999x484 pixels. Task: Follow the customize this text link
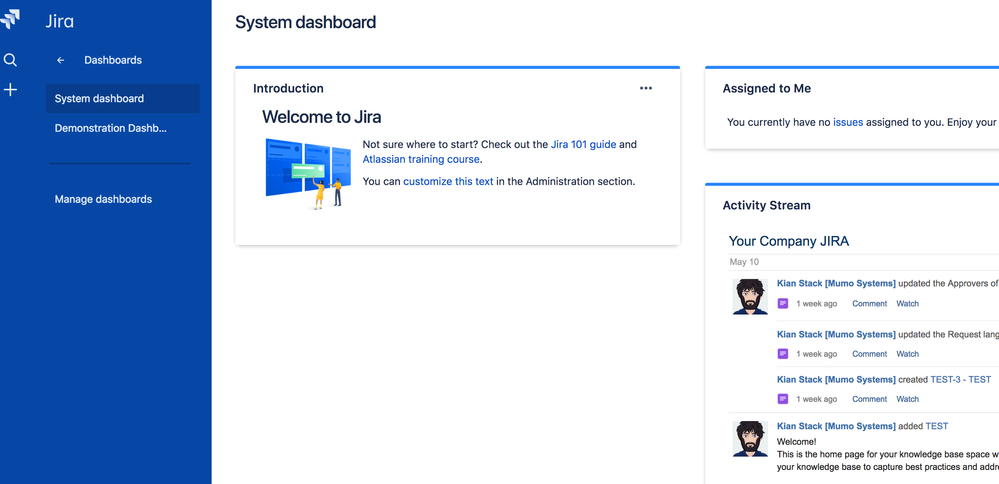448,182
